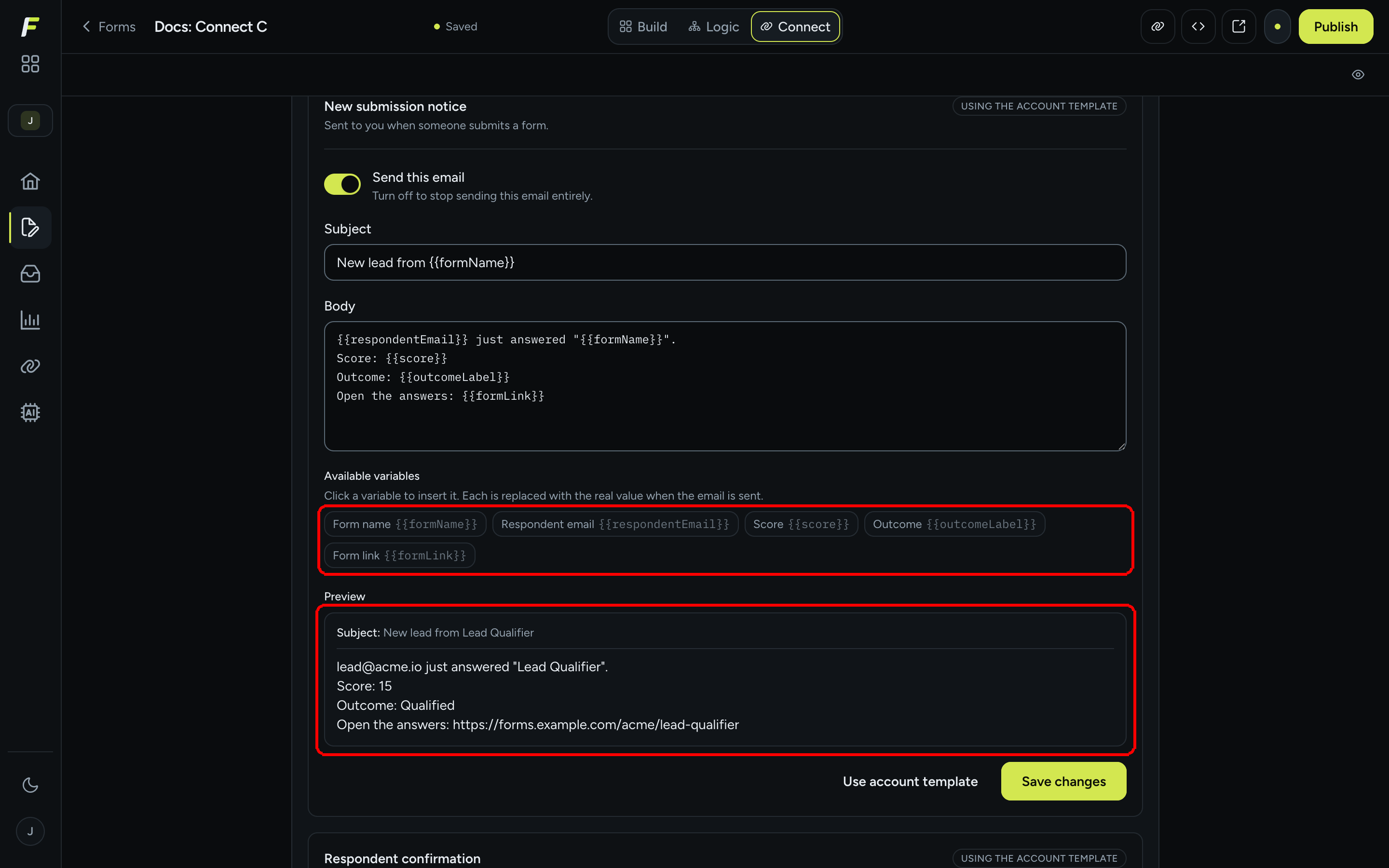1389x868 pixels.
Task: Open embed code with the brackets icon
Action: (x=1198, y=27)
